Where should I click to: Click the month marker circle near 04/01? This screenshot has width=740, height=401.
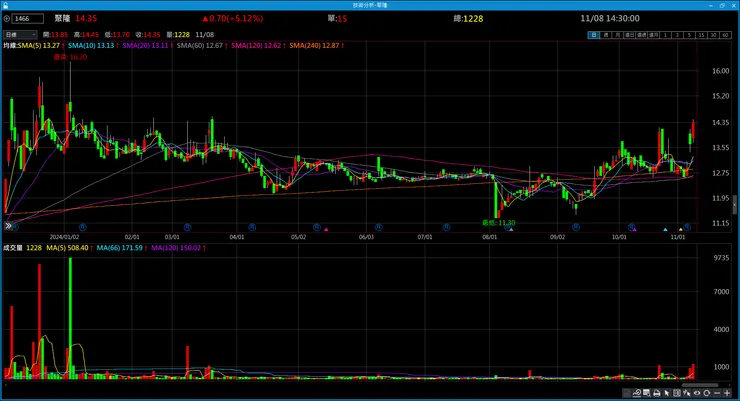252,227
